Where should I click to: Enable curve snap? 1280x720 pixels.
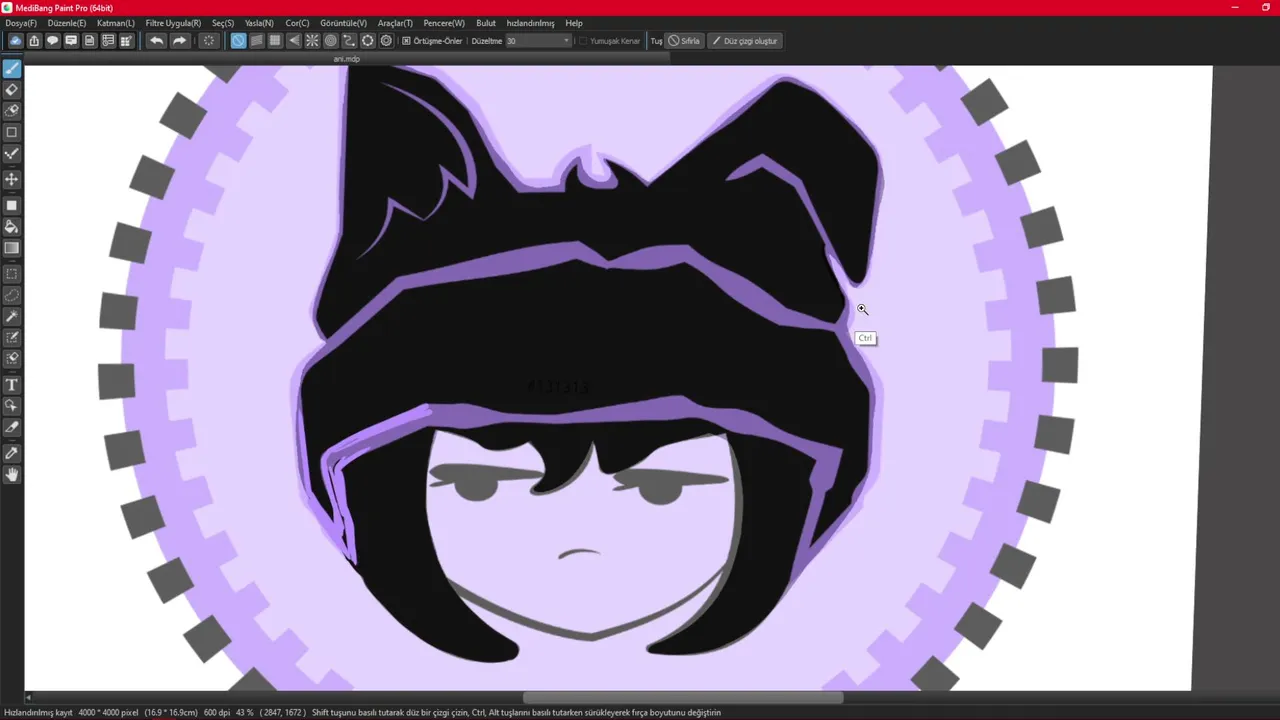tap(349, 41)
